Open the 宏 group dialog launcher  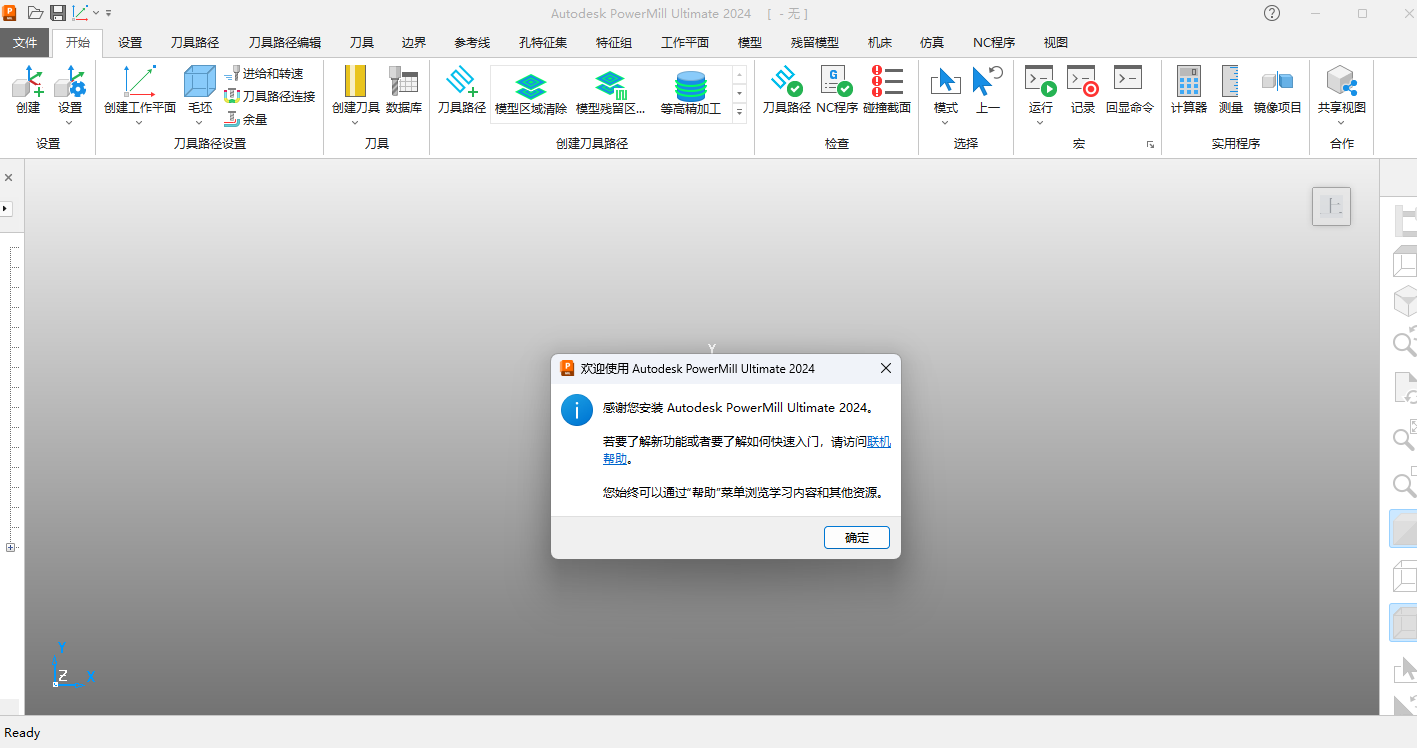[x=1151, y=145]
